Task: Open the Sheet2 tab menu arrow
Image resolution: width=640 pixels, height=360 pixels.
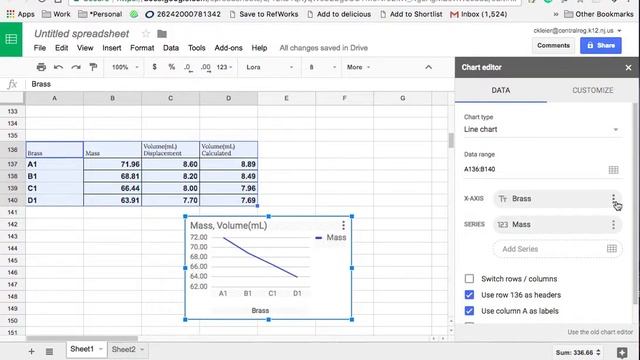Action: click(x=142, y=349)
